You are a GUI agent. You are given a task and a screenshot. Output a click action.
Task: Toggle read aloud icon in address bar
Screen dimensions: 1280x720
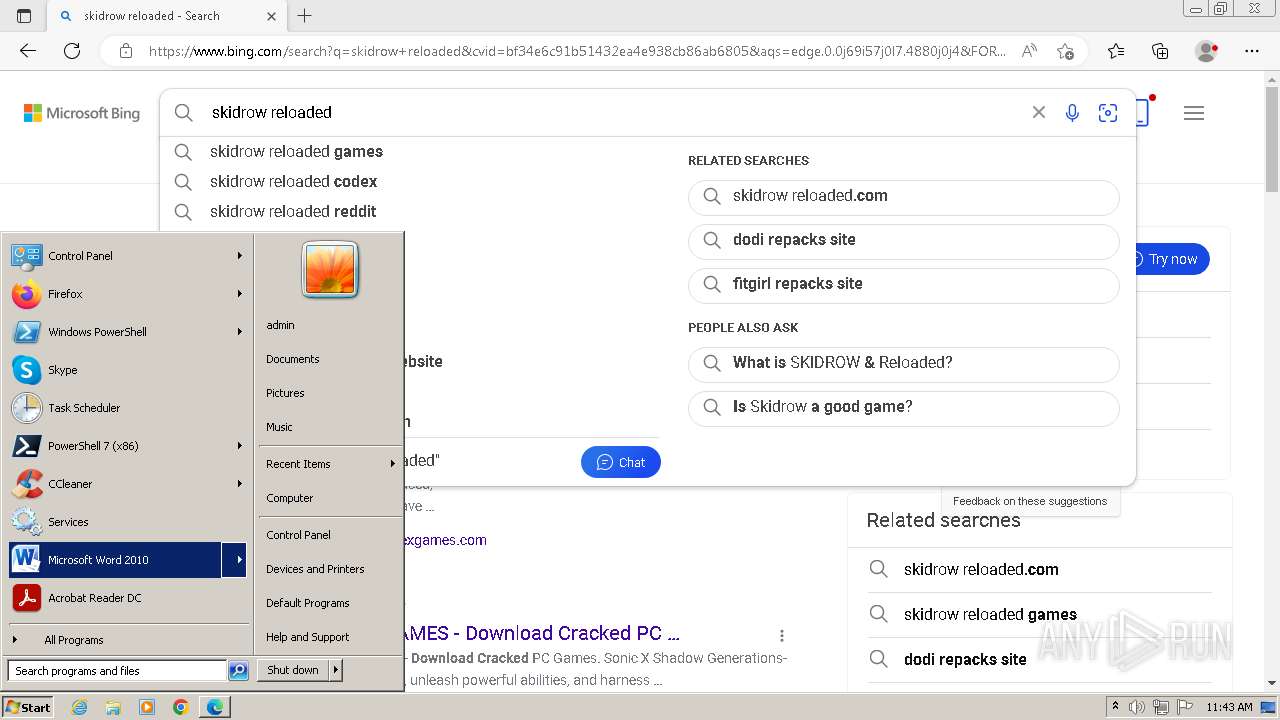point(1029,51)
